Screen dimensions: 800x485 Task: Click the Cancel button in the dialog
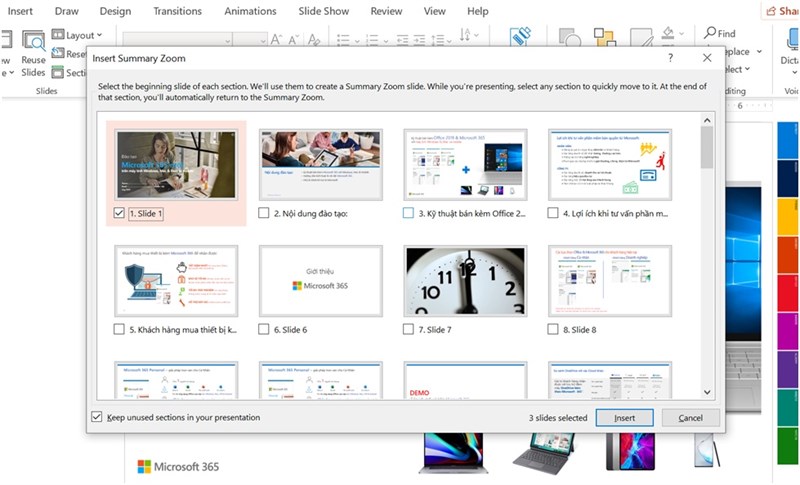tap(691, 418)
